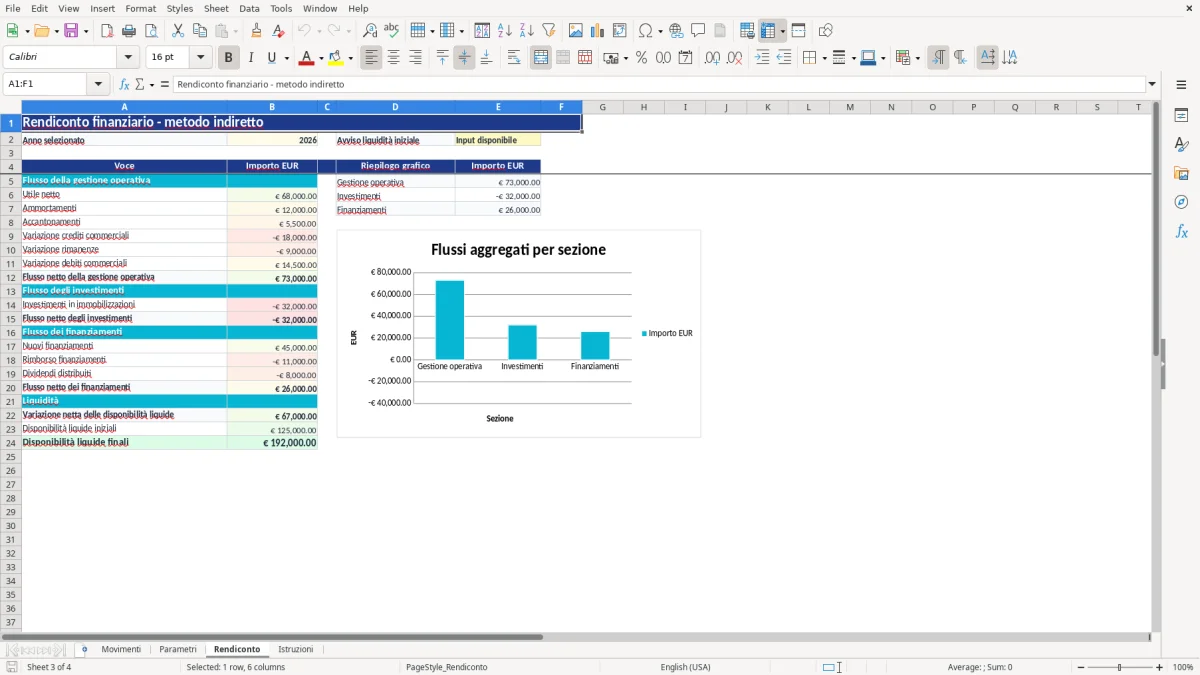Screen dimensions: 1200x675
Task: Open Underline style dropdown arrow
Action: click(x=286, y=58)
